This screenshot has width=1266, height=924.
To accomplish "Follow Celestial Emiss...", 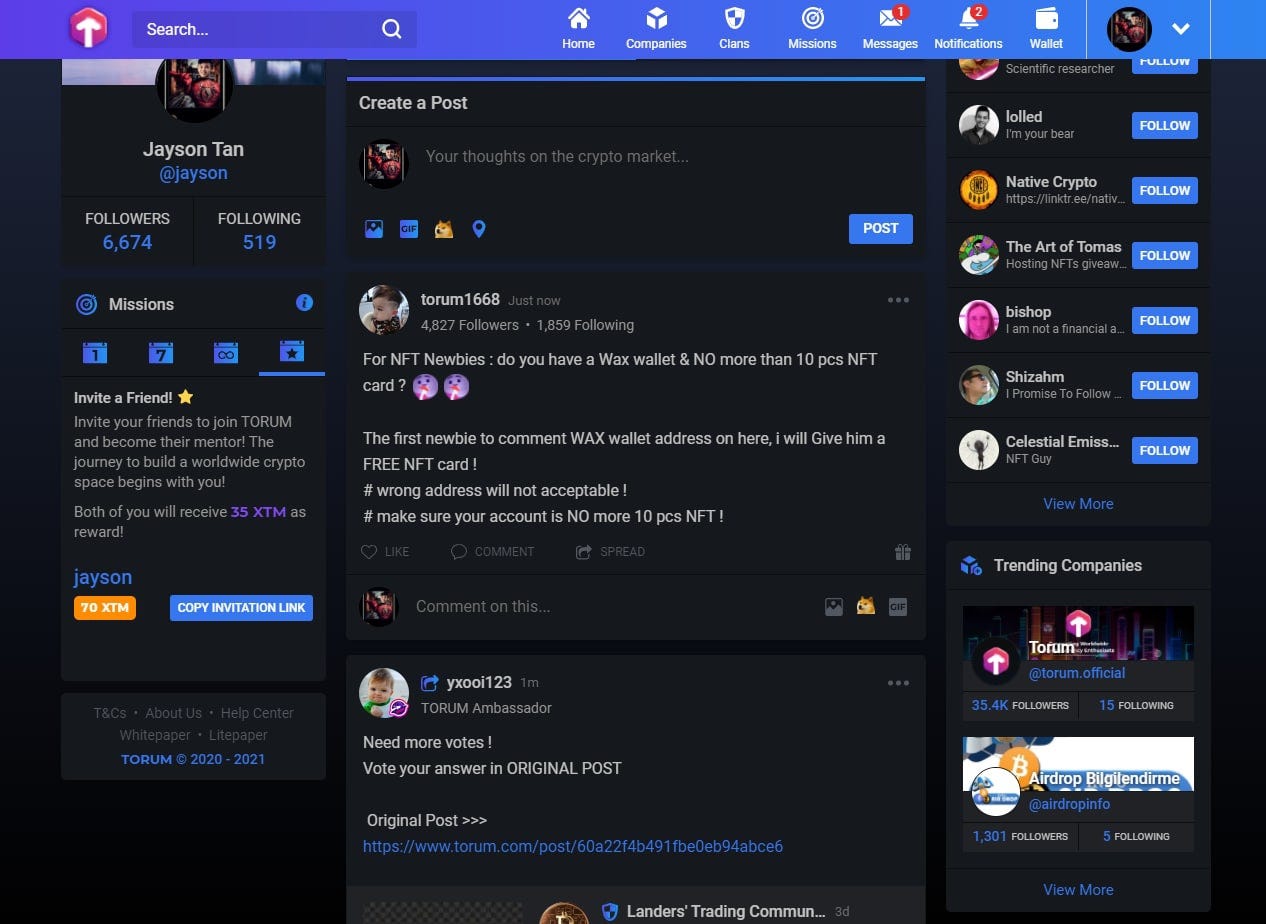I will click(x=1165, y=450).
